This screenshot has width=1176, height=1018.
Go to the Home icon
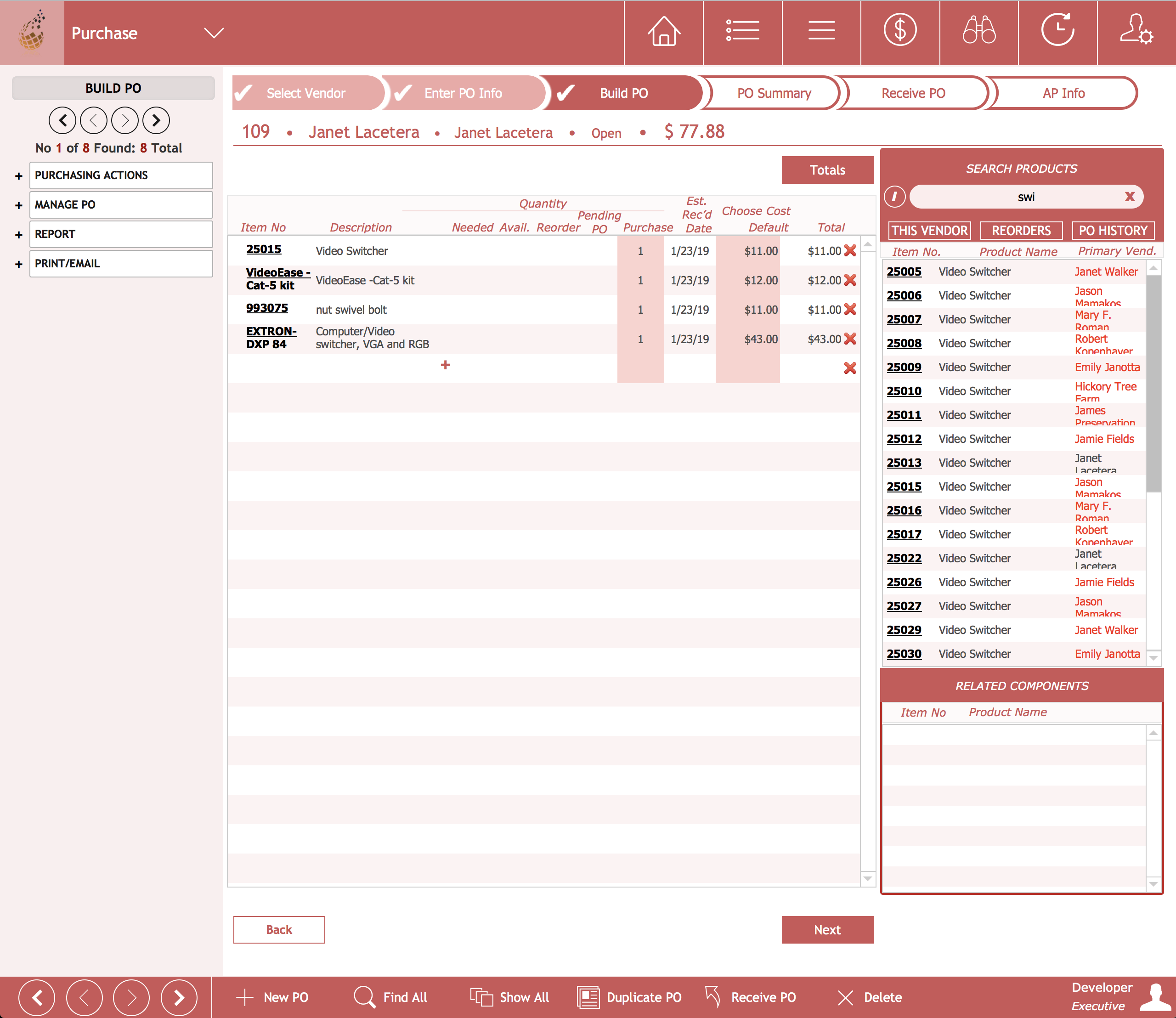point(663,32)
